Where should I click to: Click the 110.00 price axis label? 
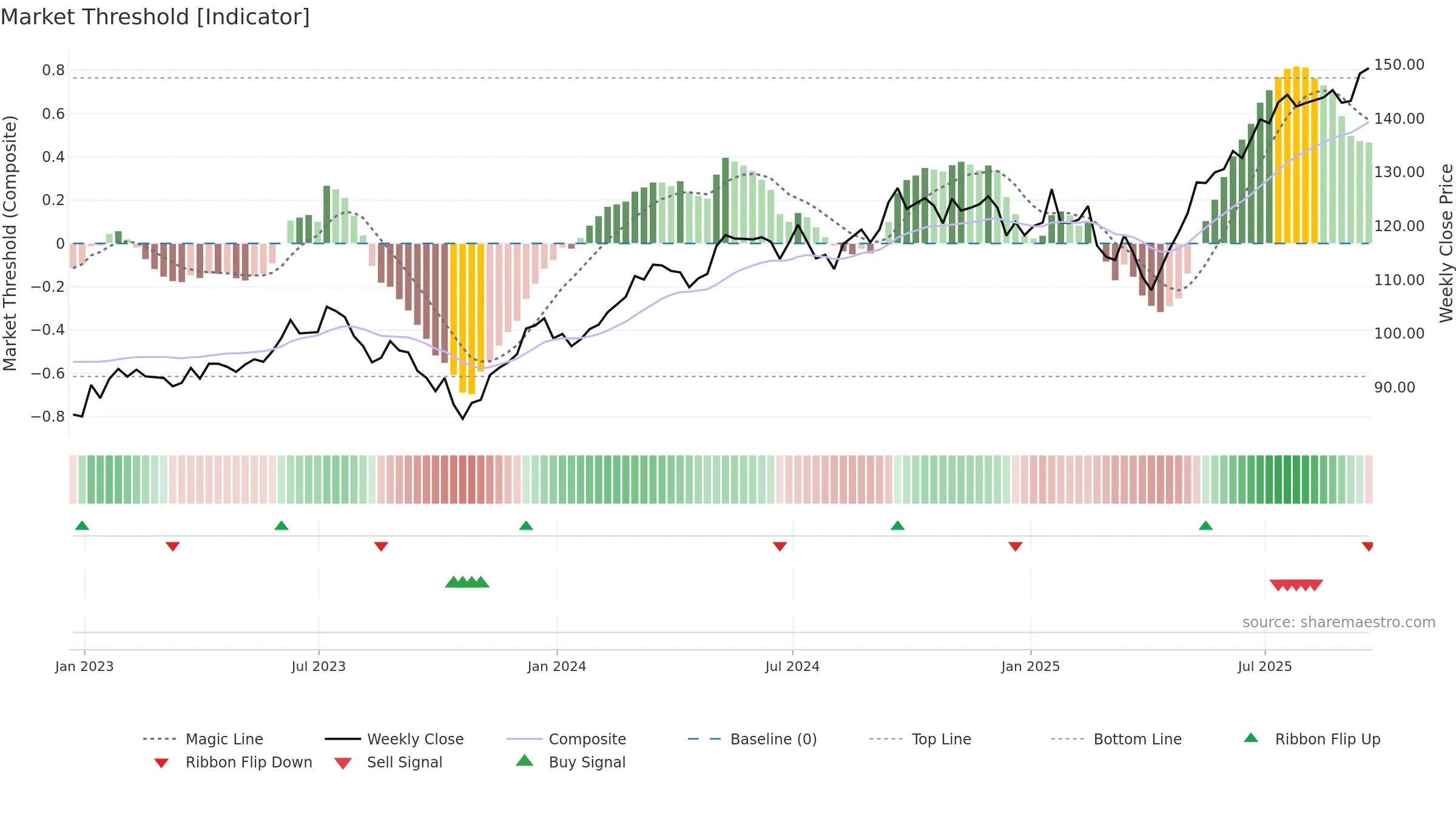coord(1399,280)
